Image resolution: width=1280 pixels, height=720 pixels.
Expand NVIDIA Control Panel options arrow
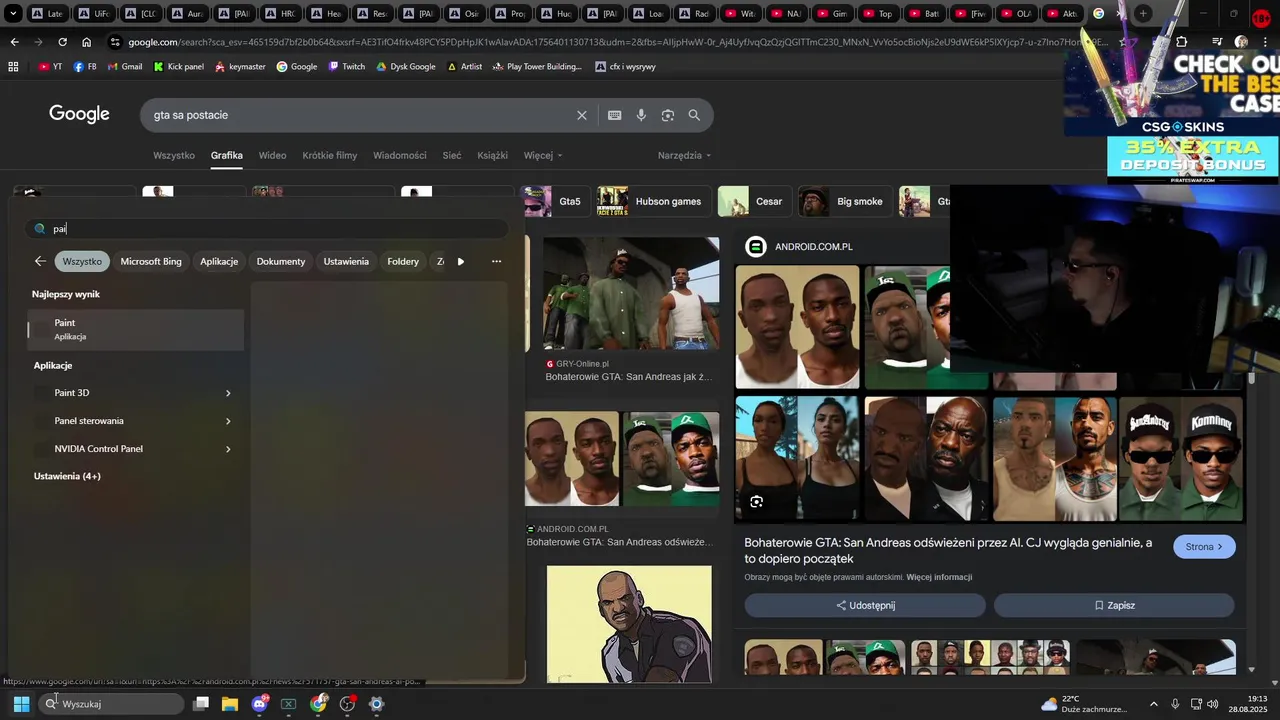click(x=228, y=449)
